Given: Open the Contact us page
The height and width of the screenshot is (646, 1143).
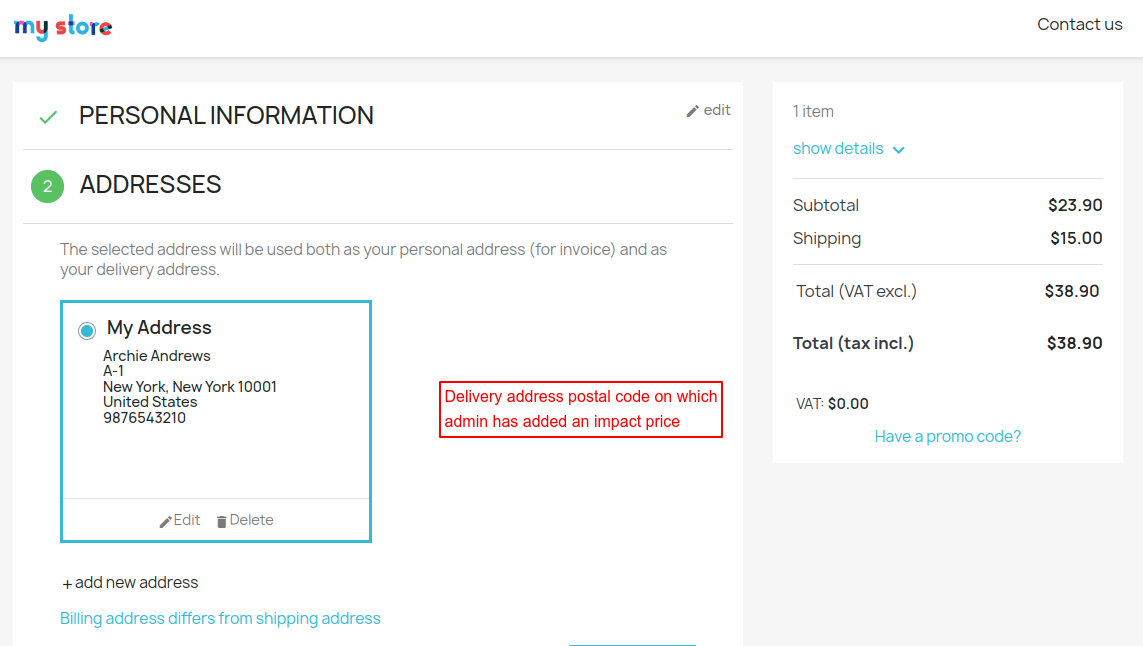Looking at the screenshot, I should pos(1079,25).
